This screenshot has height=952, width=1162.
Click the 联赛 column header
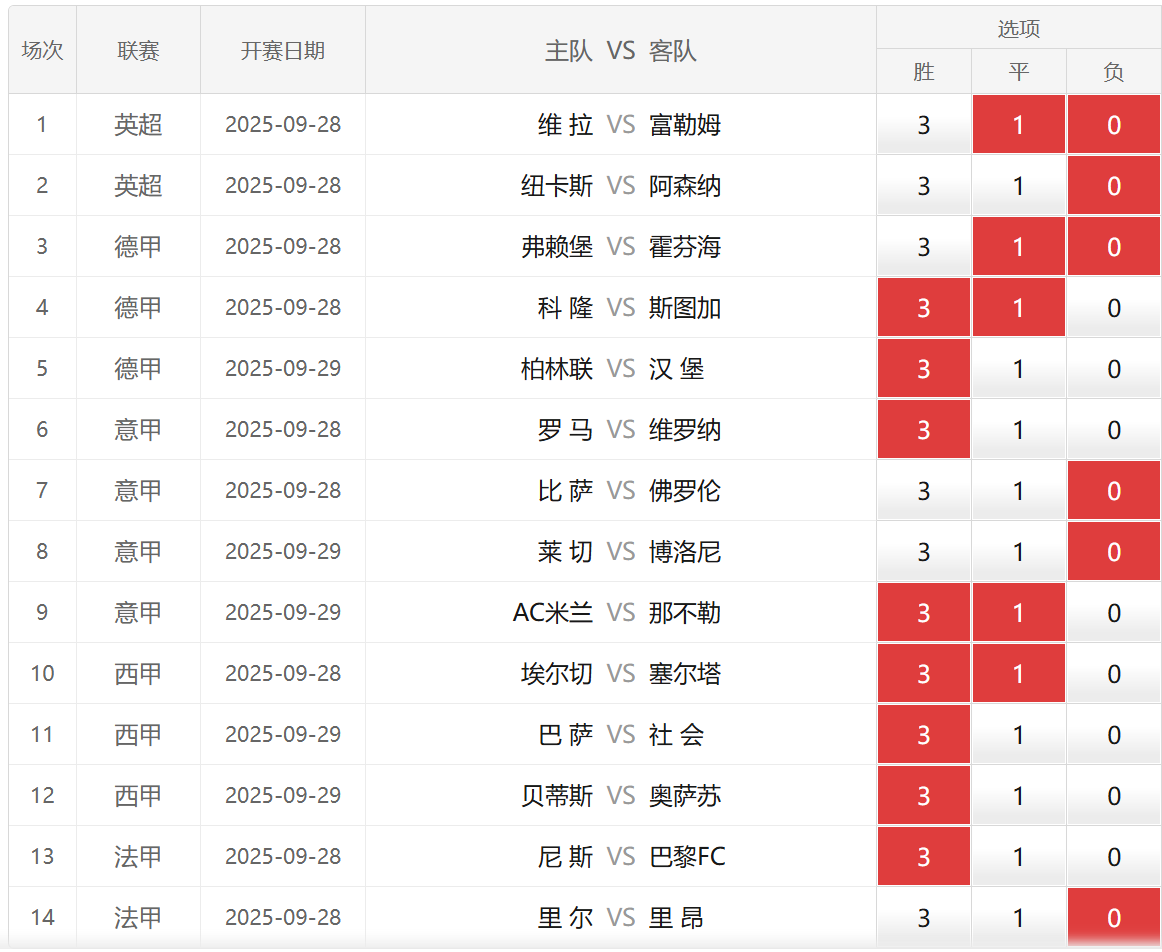(x=138, y=51)
